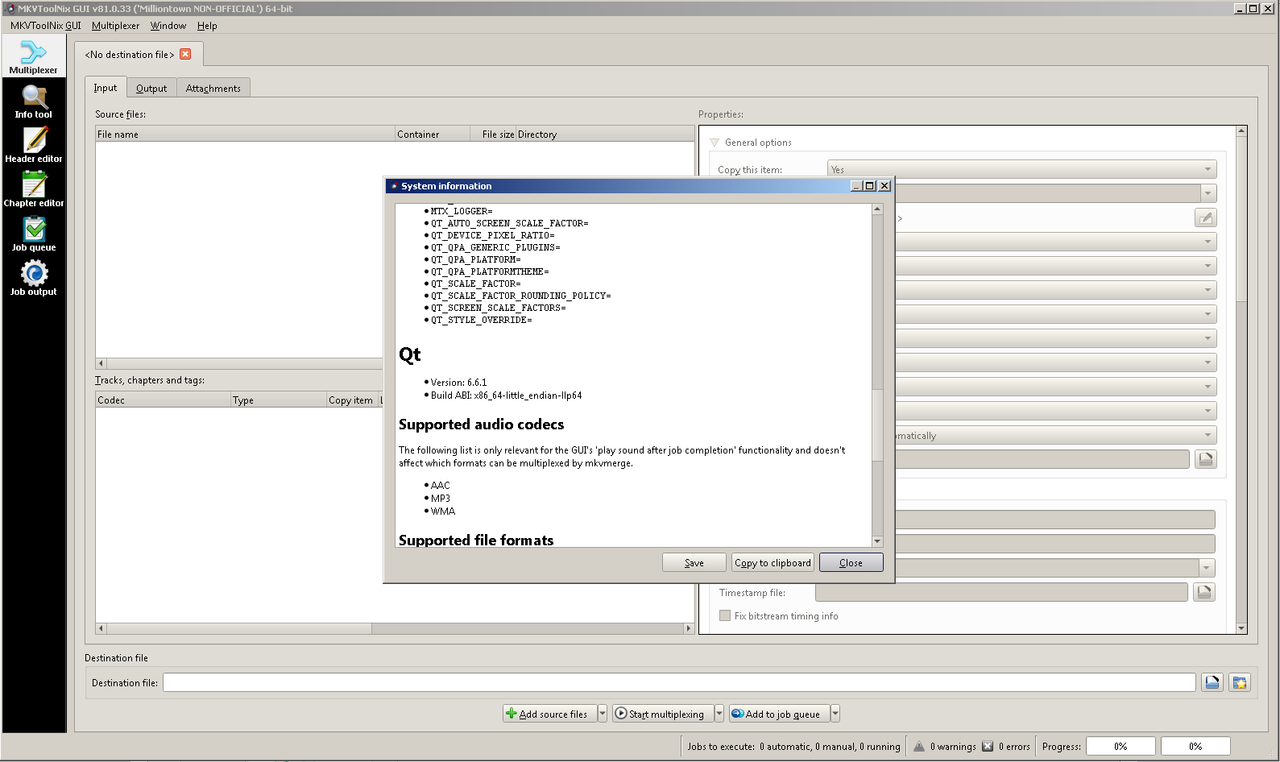Viewport: 1280px width, 762px height.
Task: Open the Start multiplexing dropdown arrow
Action: (x=720, y=714)
